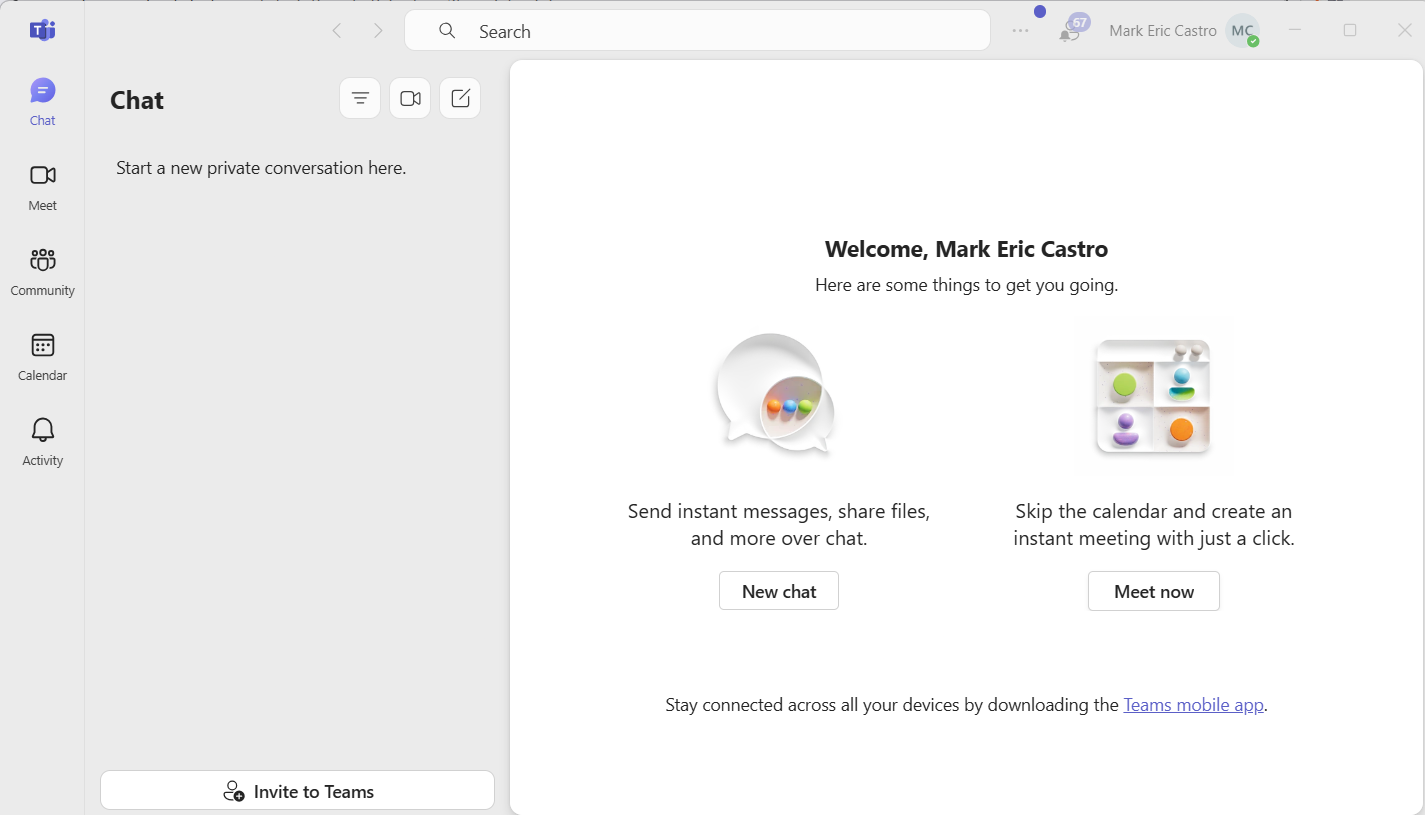Click the Meet now button

point(1154,591)
